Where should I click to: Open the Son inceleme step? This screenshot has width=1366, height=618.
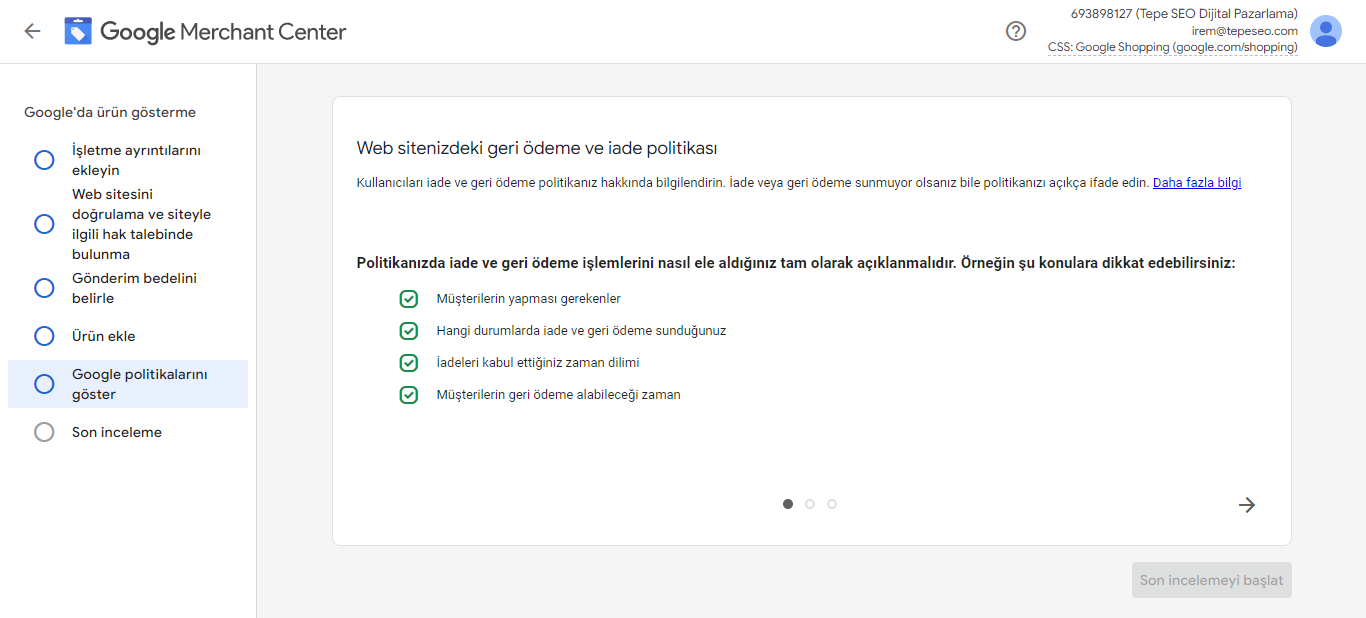[116, 432]
